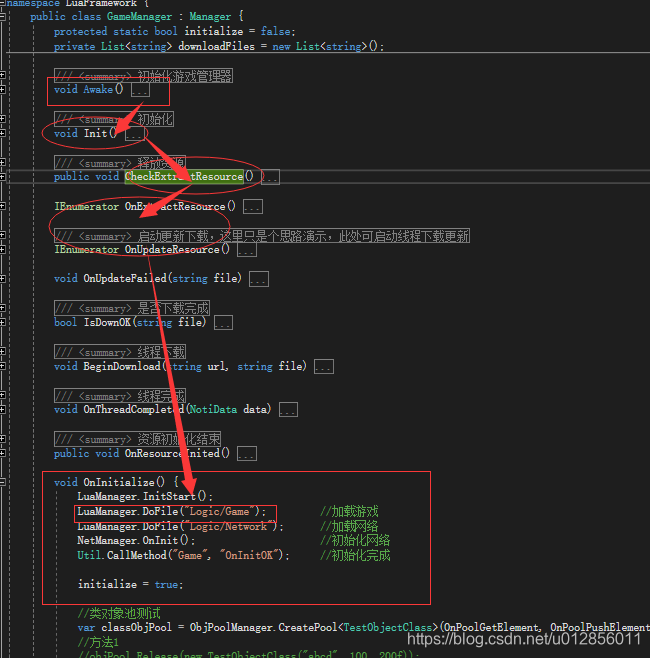Expand collapsed OnResourceInited() body ellipsis box
Image resolution: width=650 pixels, height=658 pixels.
pos(247,454)
